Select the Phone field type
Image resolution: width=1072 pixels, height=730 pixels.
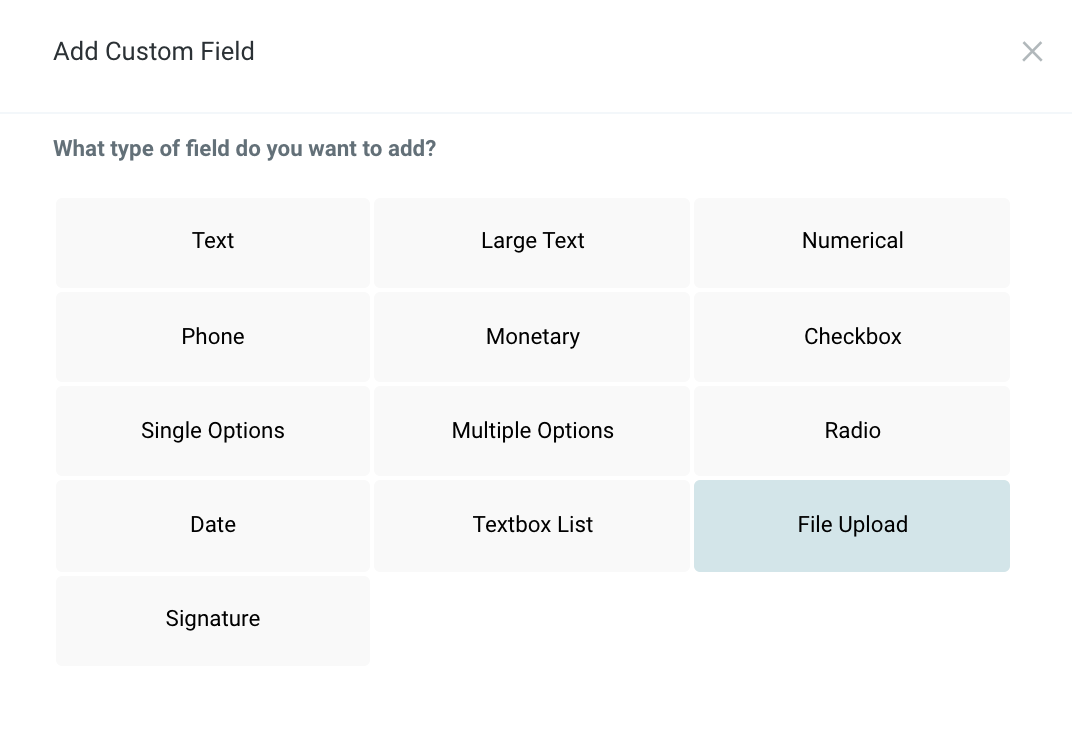(213, 337)
